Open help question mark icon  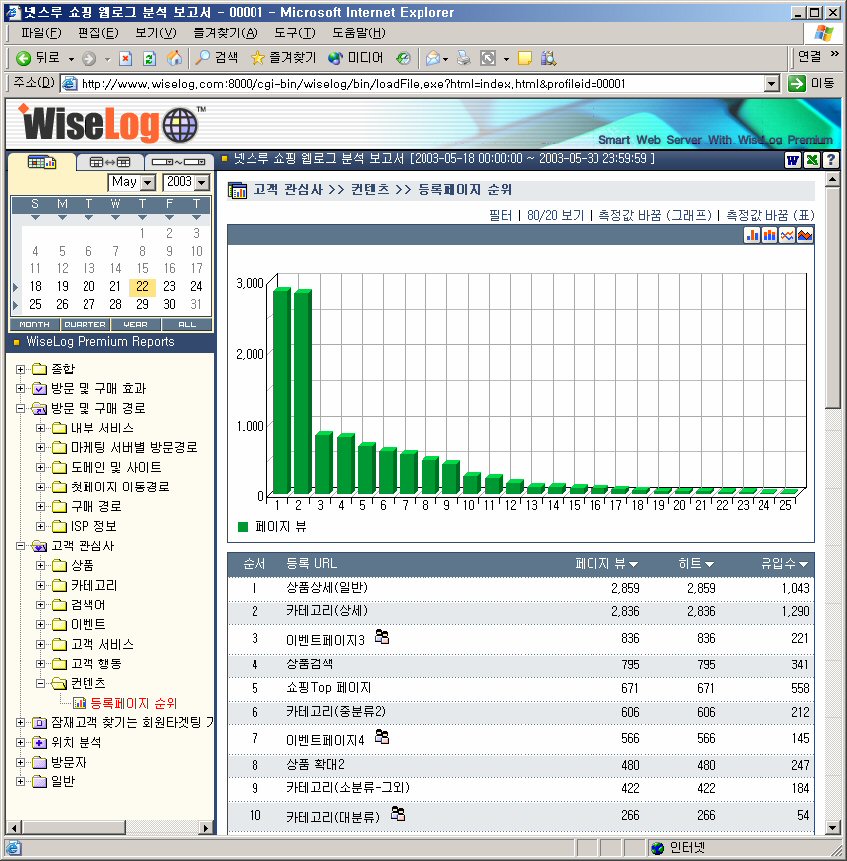830,160
